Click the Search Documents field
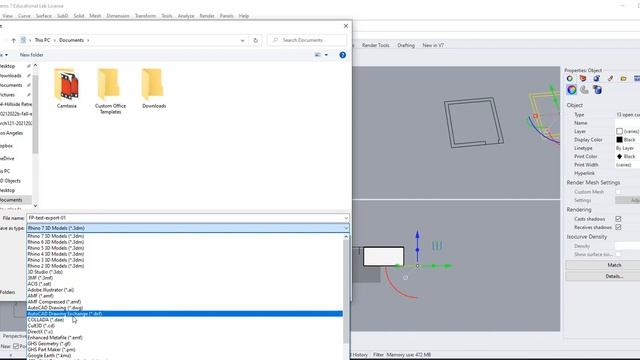 pos(307,40)
